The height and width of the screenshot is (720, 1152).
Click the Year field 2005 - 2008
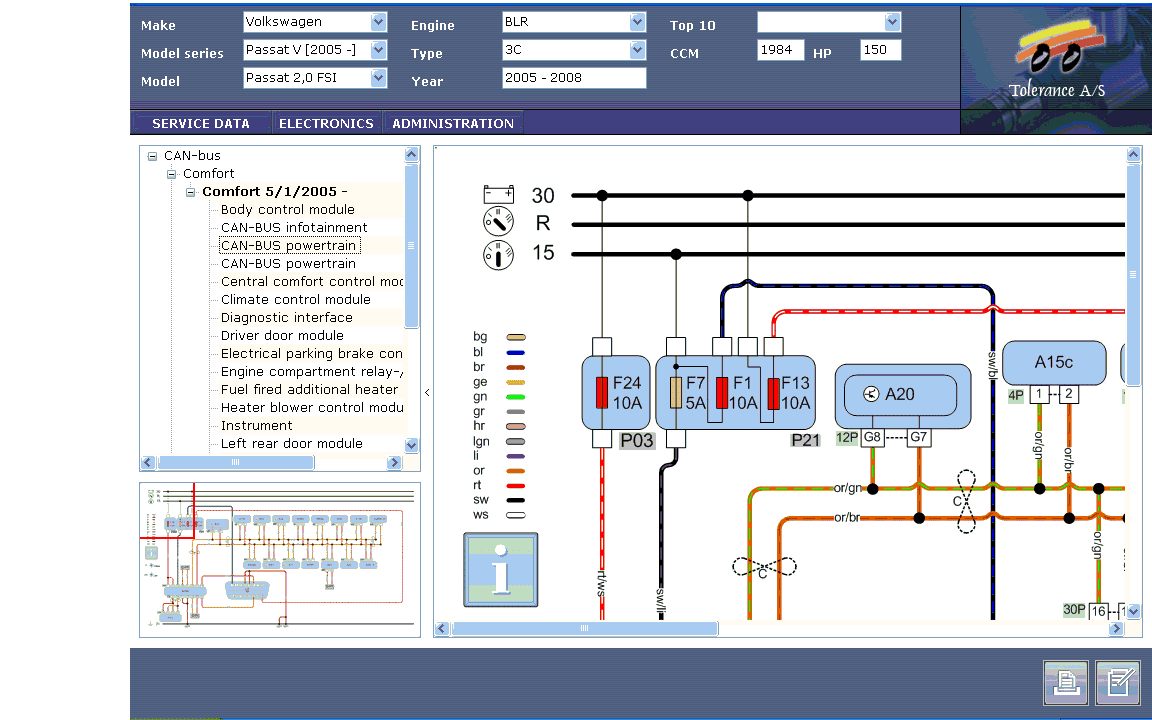574,78
